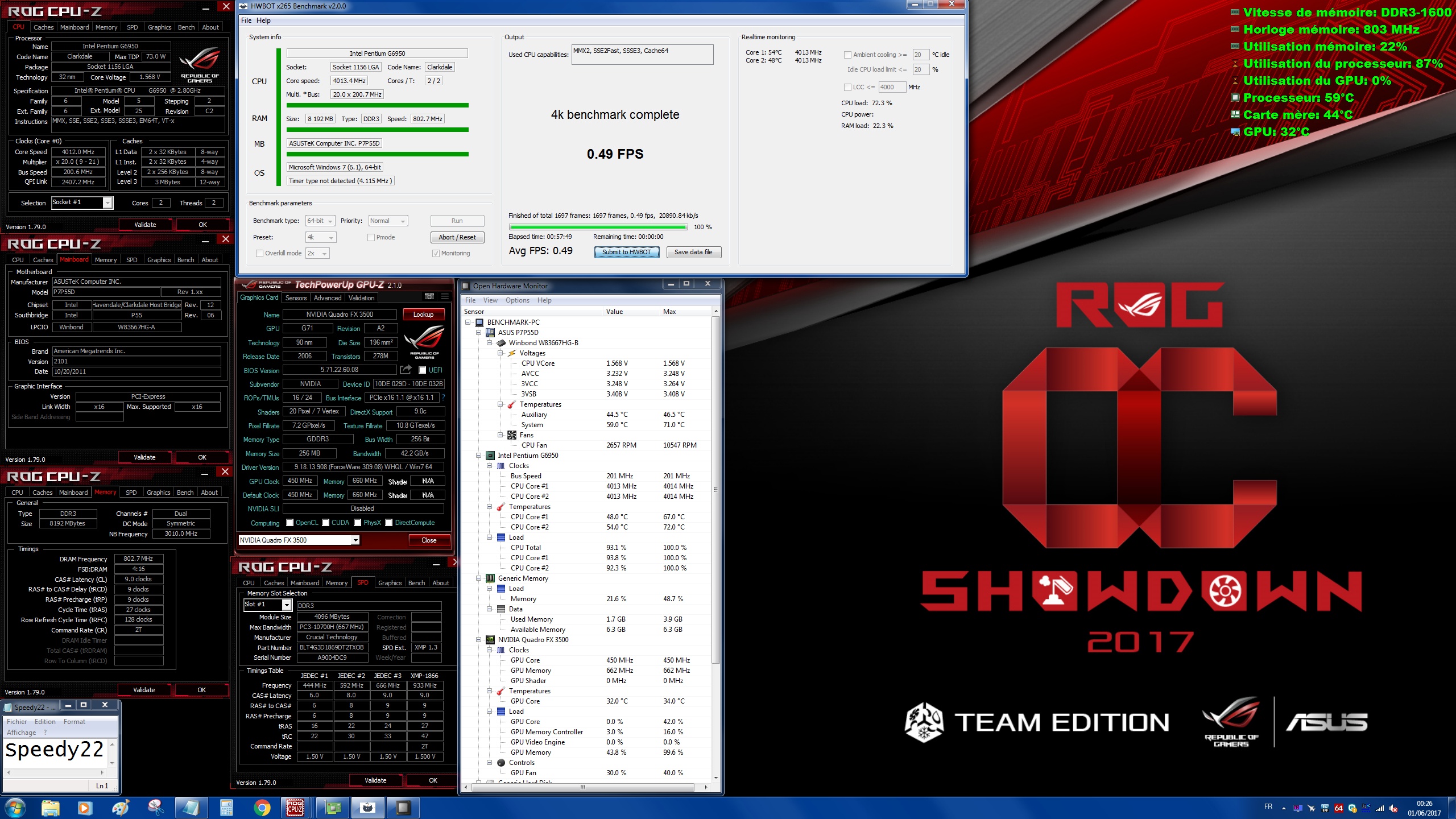Click Validate in the CPU-Z SPD window

(x=375, y=780)
